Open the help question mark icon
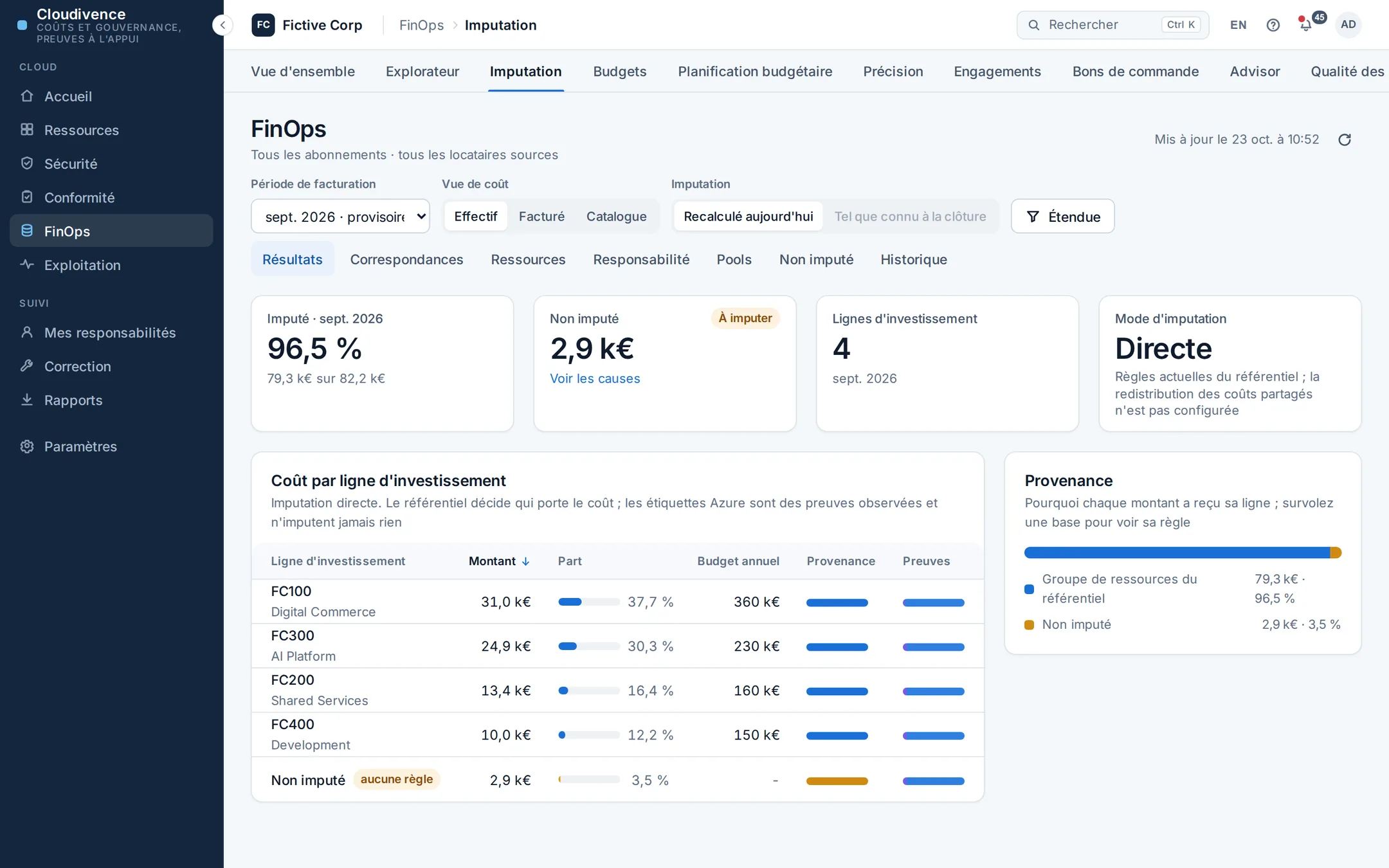Image resolution: width=1389 pixels, height=868 pixels. click(1273, 25)
